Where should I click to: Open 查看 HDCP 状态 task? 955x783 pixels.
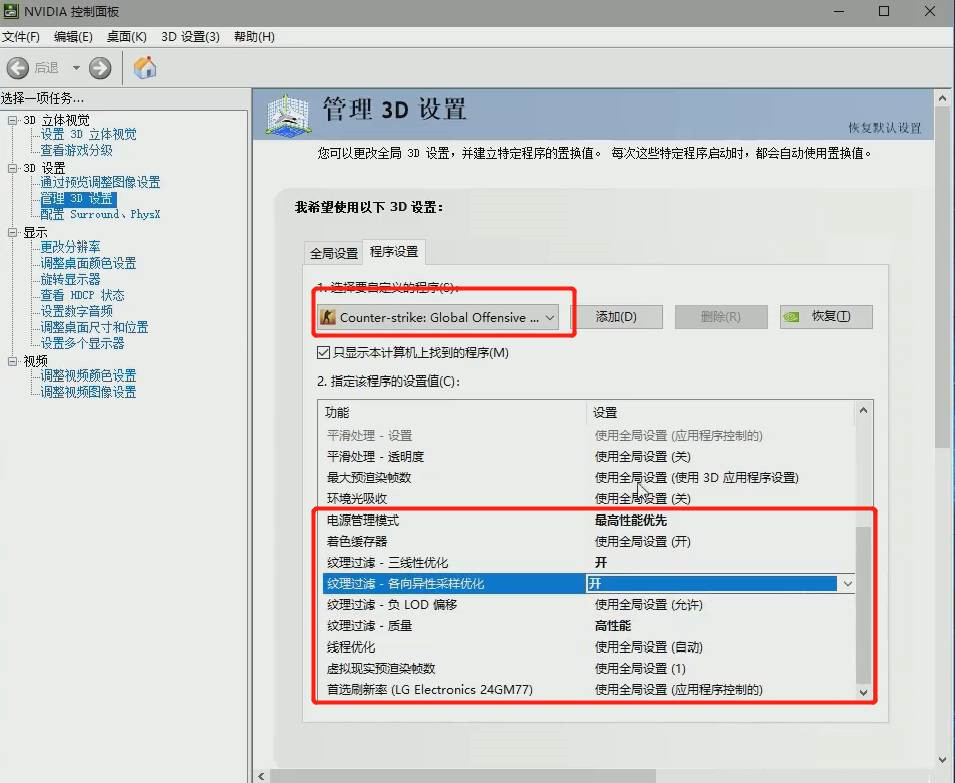(x=82, y=295)
